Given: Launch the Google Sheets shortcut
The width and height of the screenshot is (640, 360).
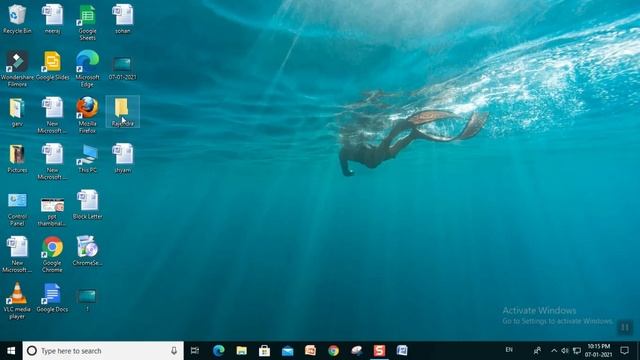Looking at the screenshot, I should pyautogui.click(x=87, y=22).
